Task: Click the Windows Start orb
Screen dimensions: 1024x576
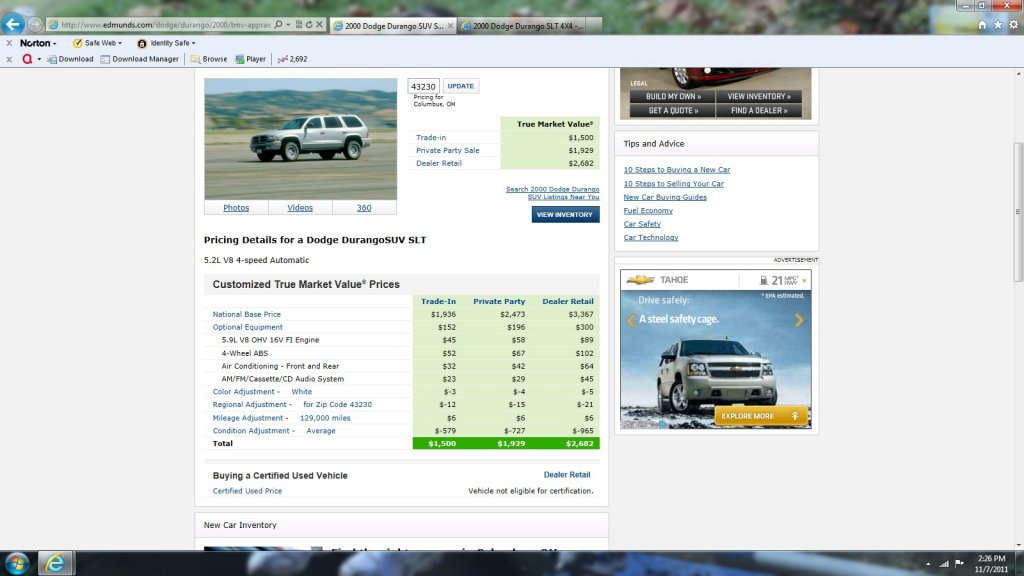Action: tap(17, 563)
